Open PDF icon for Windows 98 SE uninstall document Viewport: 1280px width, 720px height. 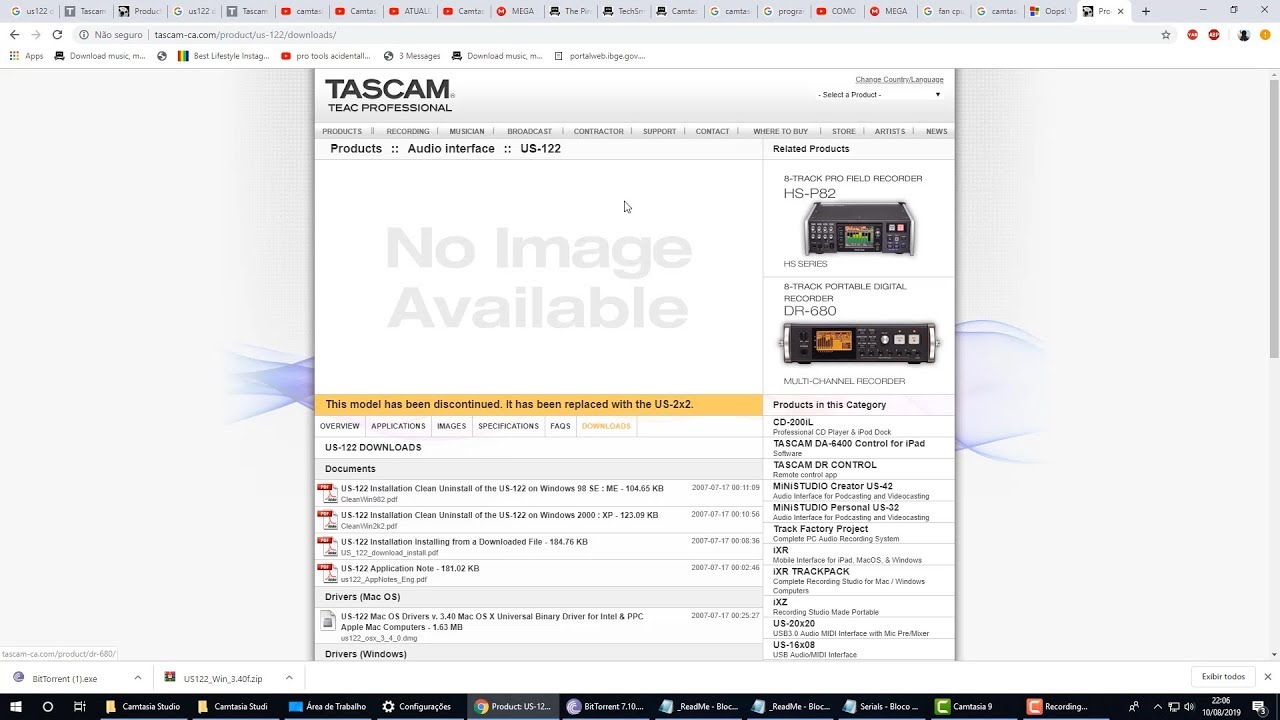[x=328, y=493]
